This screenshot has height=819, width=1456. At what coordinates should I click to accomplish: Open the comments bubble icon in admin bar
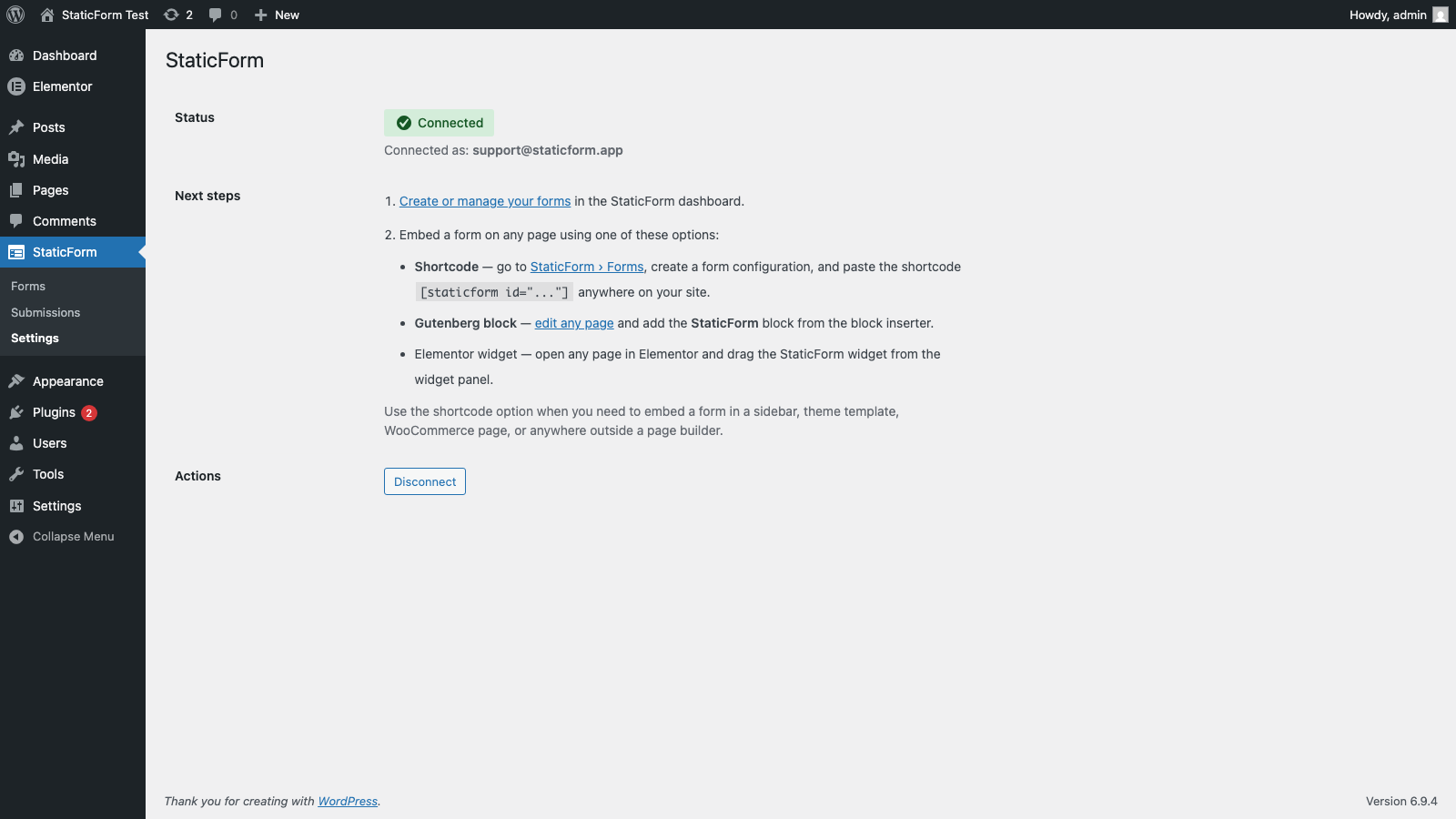(215, 15)
